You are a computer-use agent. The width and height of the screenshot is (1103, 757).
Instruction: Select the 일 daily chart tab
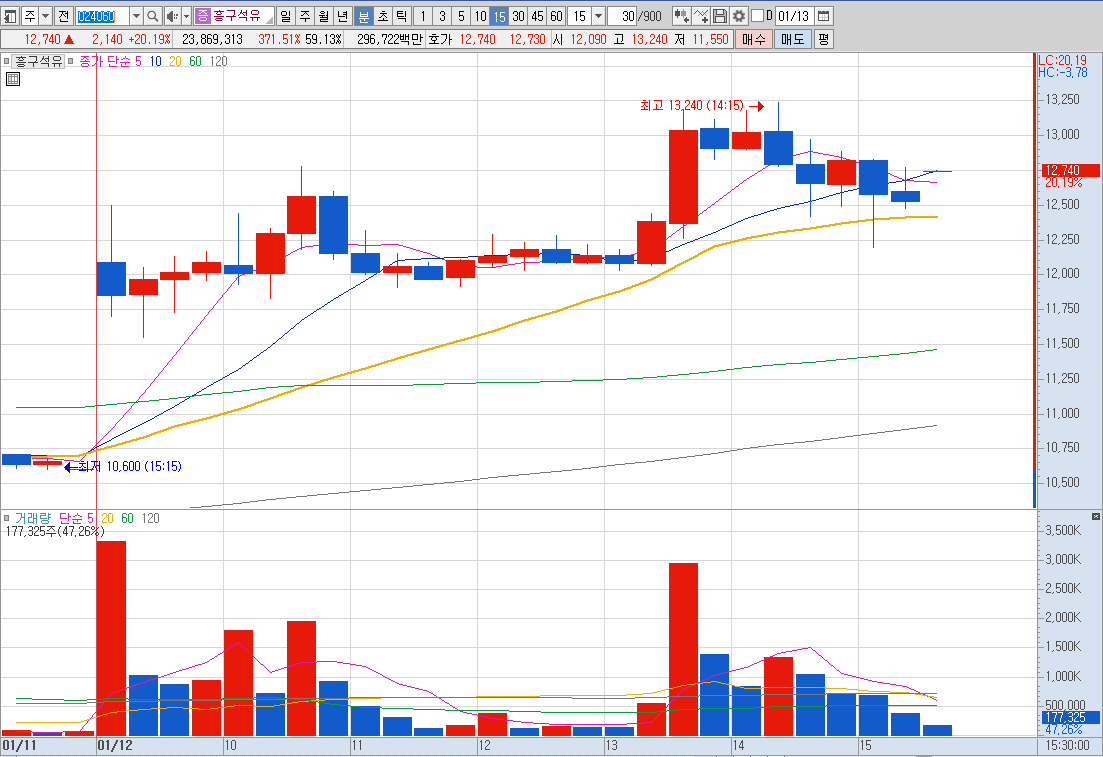(285, 15)
